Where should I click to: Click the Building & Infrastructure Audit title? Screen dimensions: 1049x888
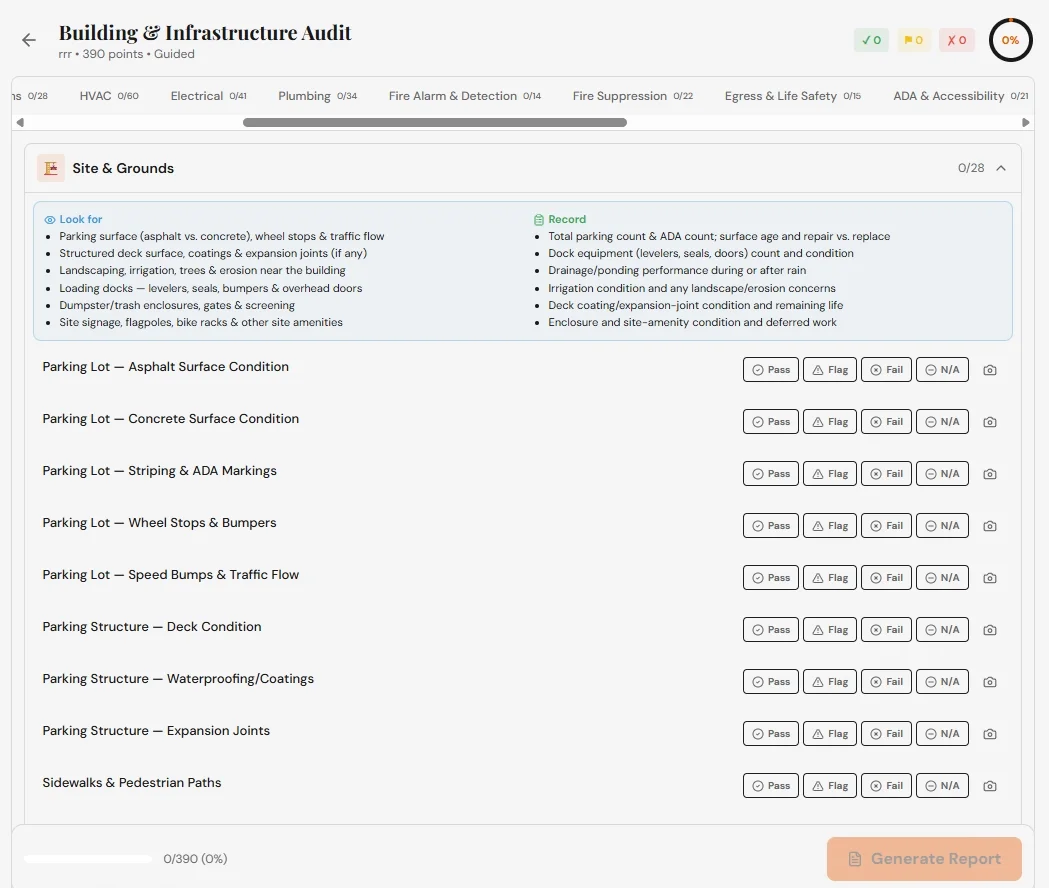click(x=205, y=33)
